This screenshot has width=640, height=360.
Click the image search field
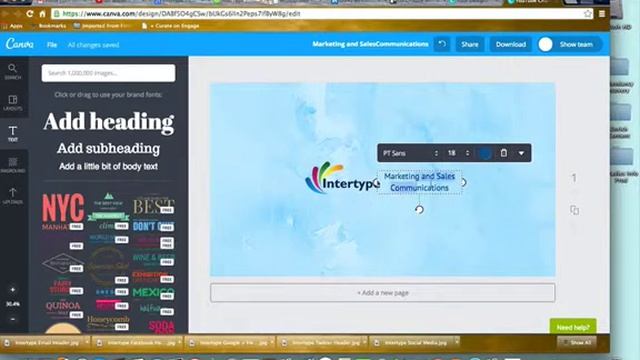click(x=108, y=73)
